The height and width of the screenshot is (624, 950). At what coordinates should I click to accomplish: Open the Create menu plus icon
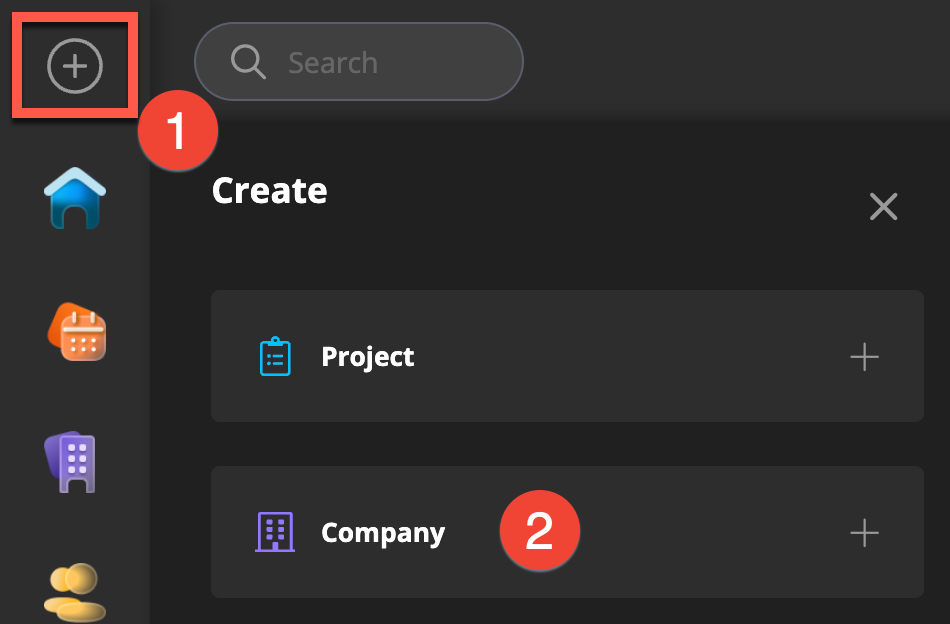75,66
